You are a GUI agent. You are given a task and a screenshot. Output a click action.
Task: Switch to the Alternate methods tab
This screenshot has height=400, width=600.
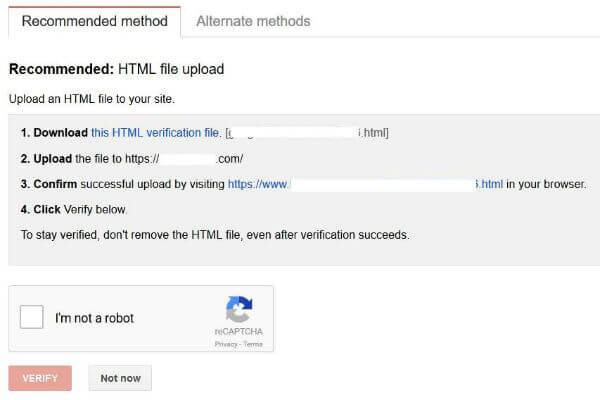[253, 21]
